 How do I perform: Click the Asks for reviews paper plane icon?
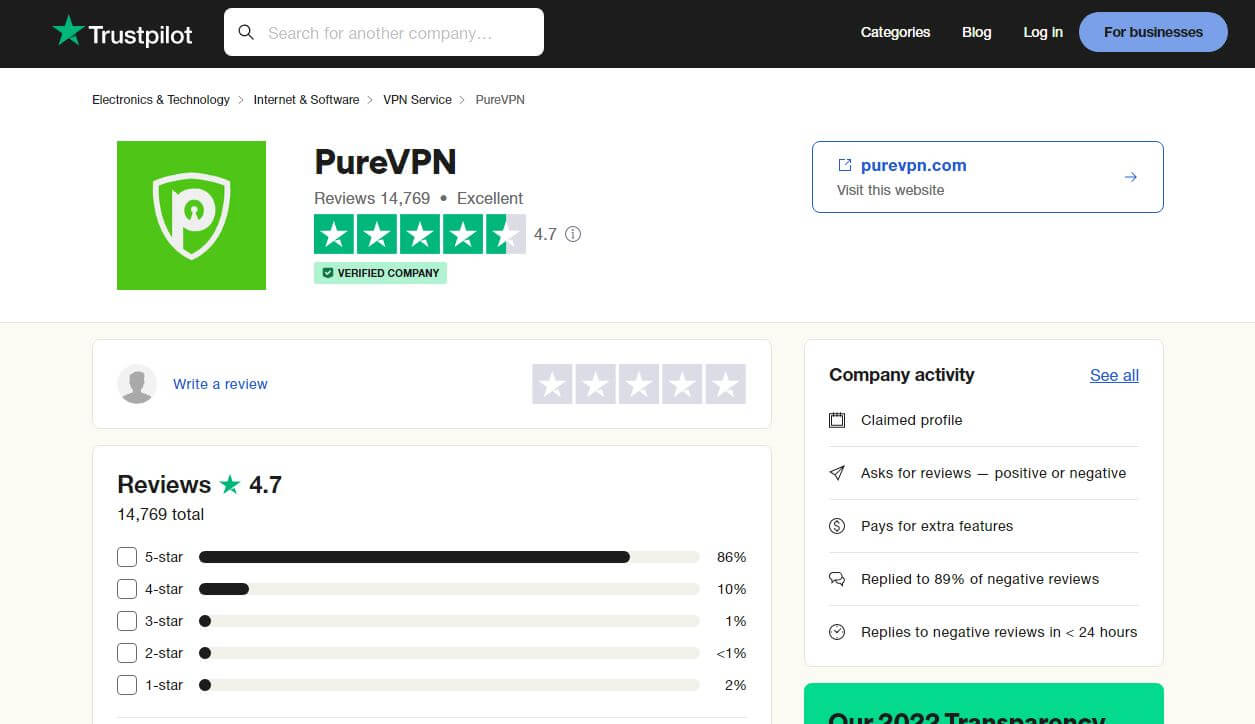[837, 473]
